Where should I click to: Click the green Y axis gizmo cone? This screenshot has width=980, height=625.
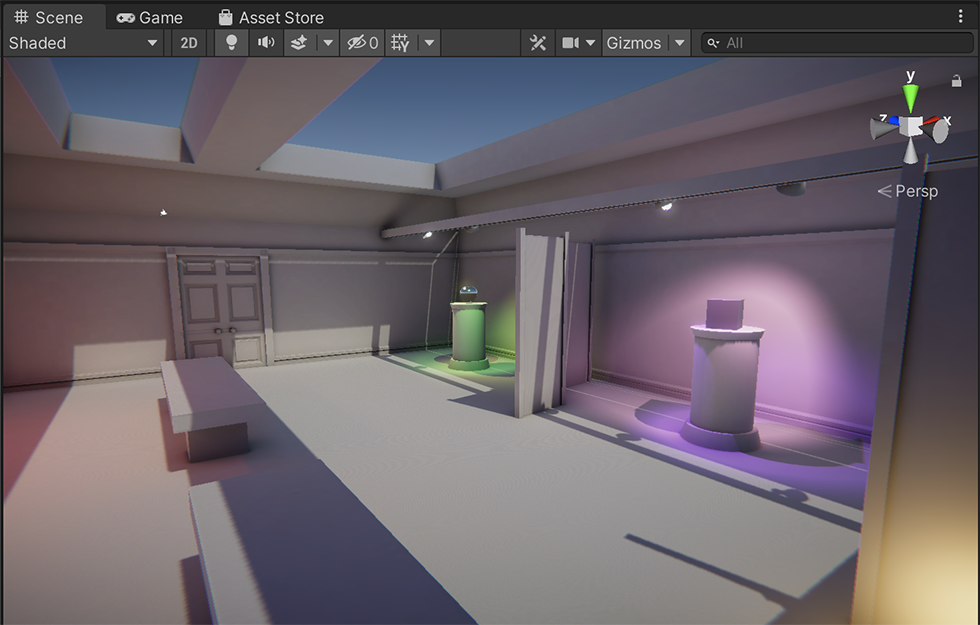pyautogui.click(x=910, y=97)
